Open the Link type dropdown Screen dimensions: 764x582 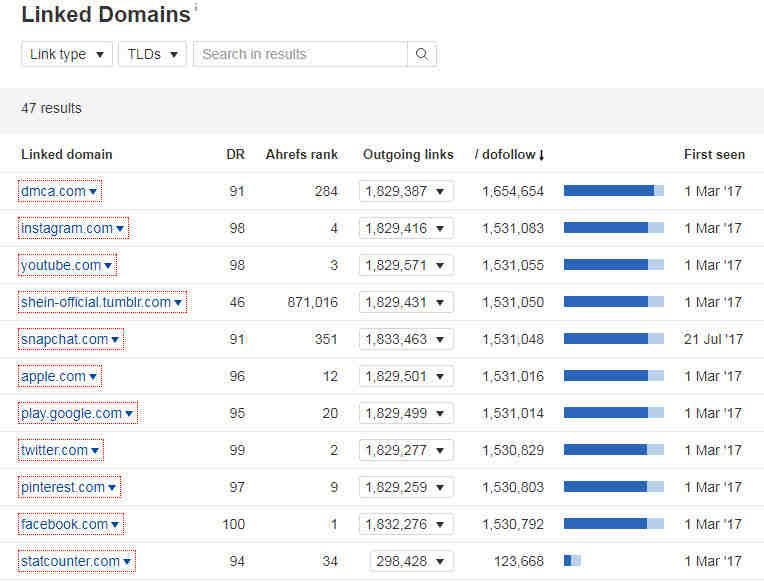(x=67, y=54)
